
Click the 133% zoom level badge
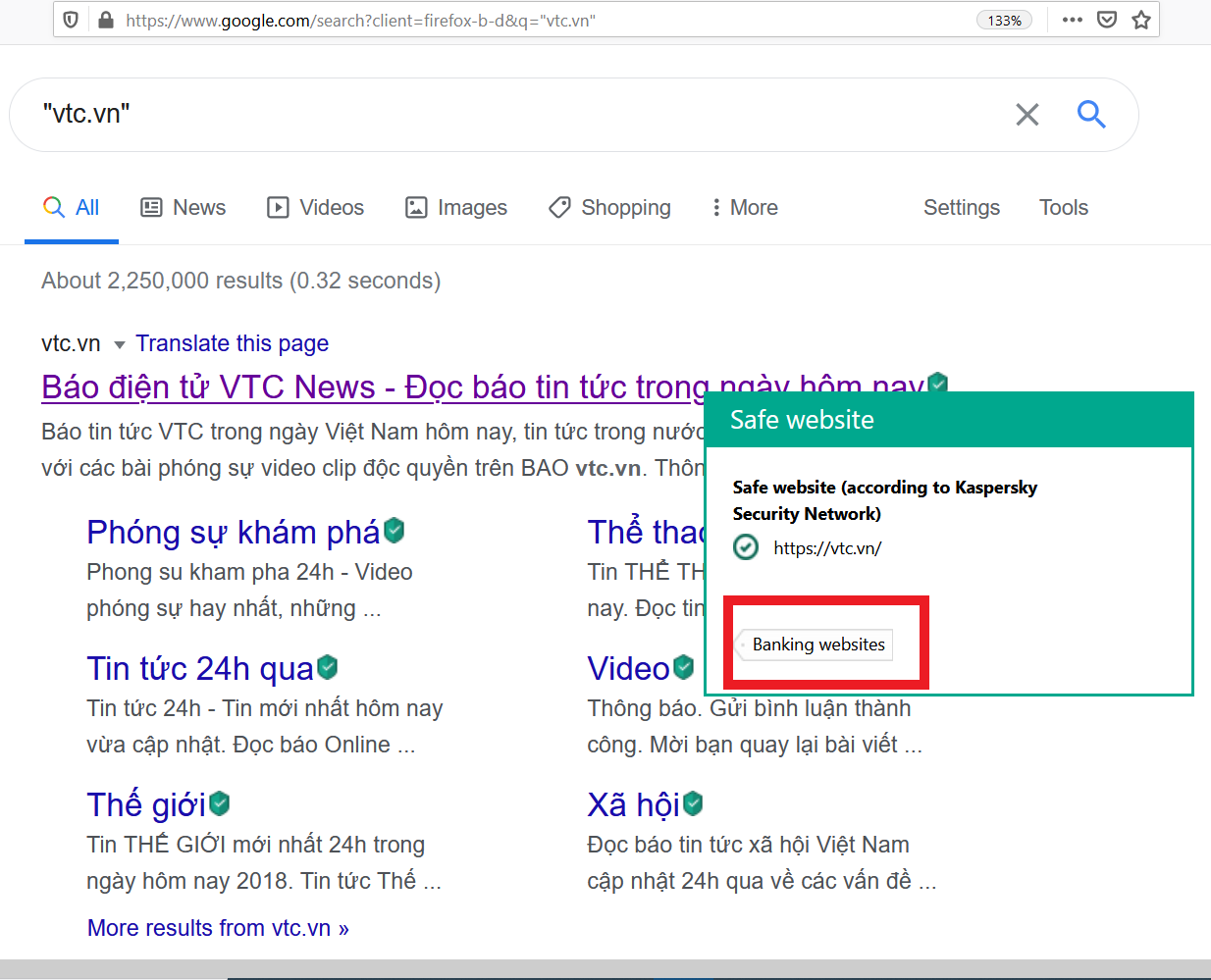[1004, 21]
